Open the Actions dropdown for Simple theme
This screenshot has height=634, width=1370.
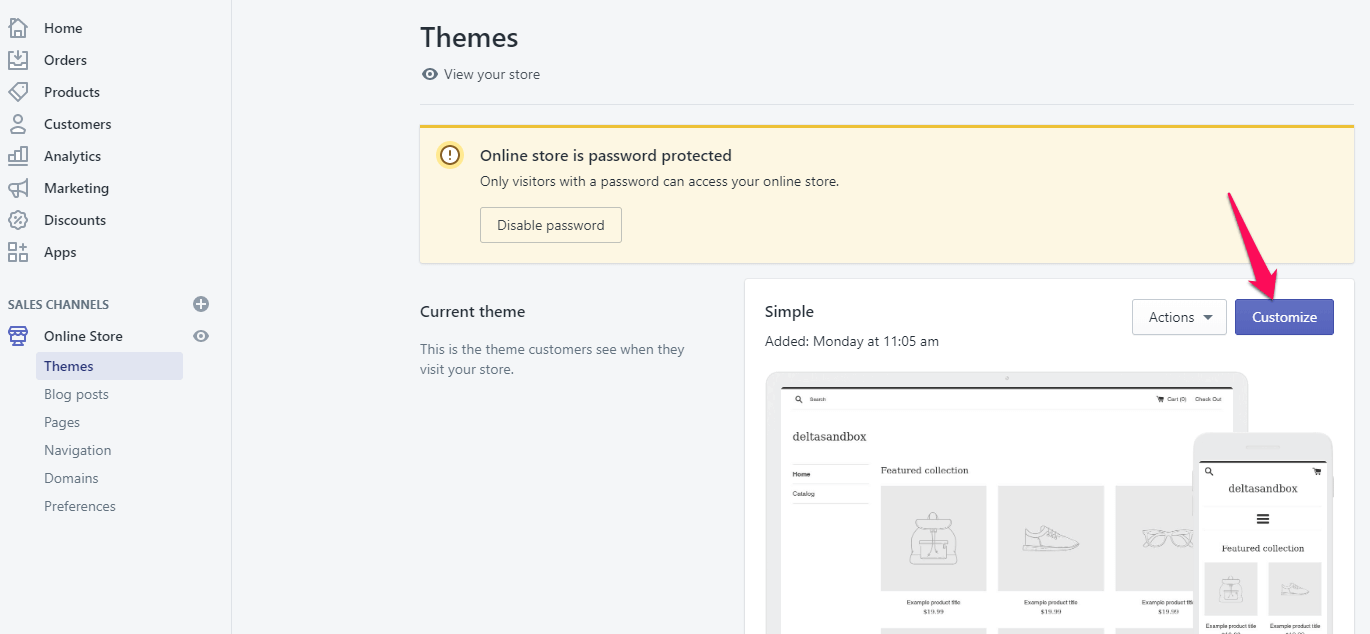[1179, 317]
